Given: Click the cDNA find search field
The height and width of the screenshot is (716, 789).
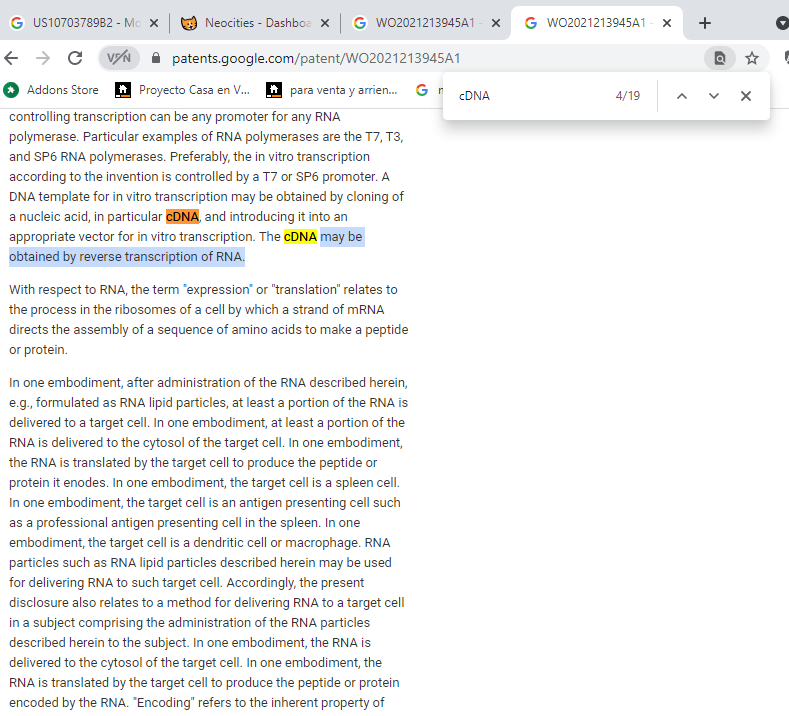Looking at the screenshot, I should click(530, 96).
